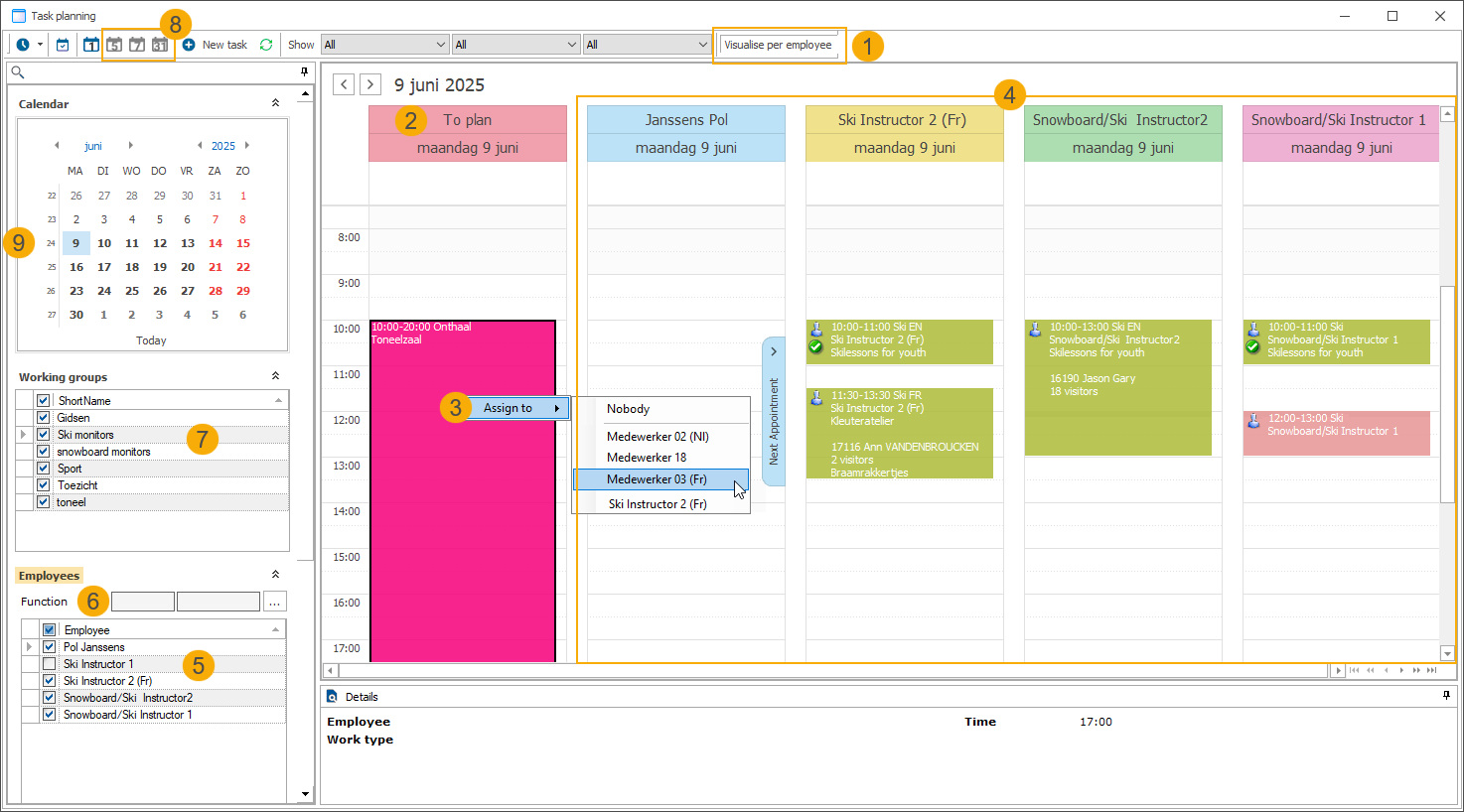Screen dimensions: 1464x812
Task: Click the green refresh icon
Action: point(266,45)
